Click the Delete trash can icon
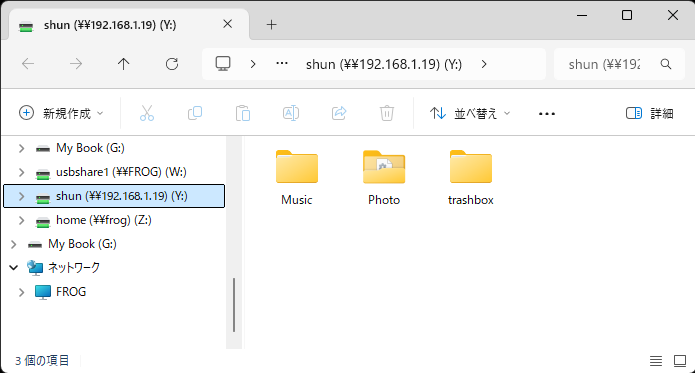This screenshot has height=373, width=695. point(387,113)
